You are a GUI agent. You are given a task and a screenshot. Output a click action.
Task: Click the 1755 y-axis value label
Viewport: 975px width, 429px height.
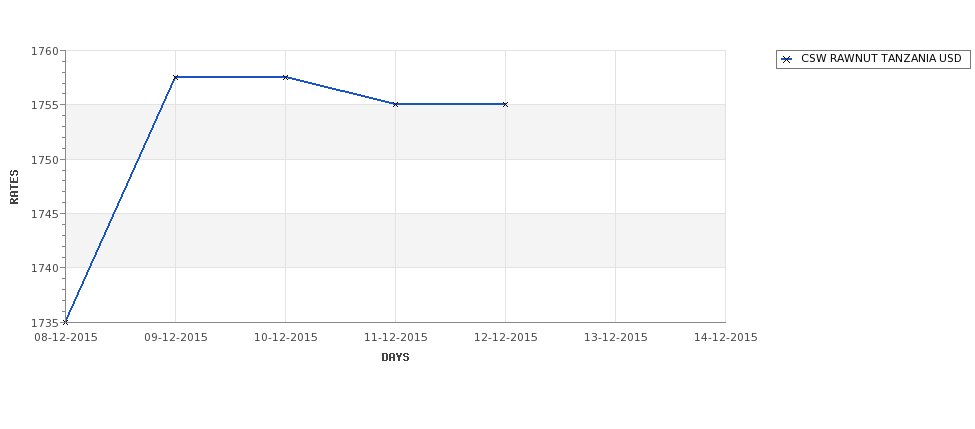[x=45, y=105]
